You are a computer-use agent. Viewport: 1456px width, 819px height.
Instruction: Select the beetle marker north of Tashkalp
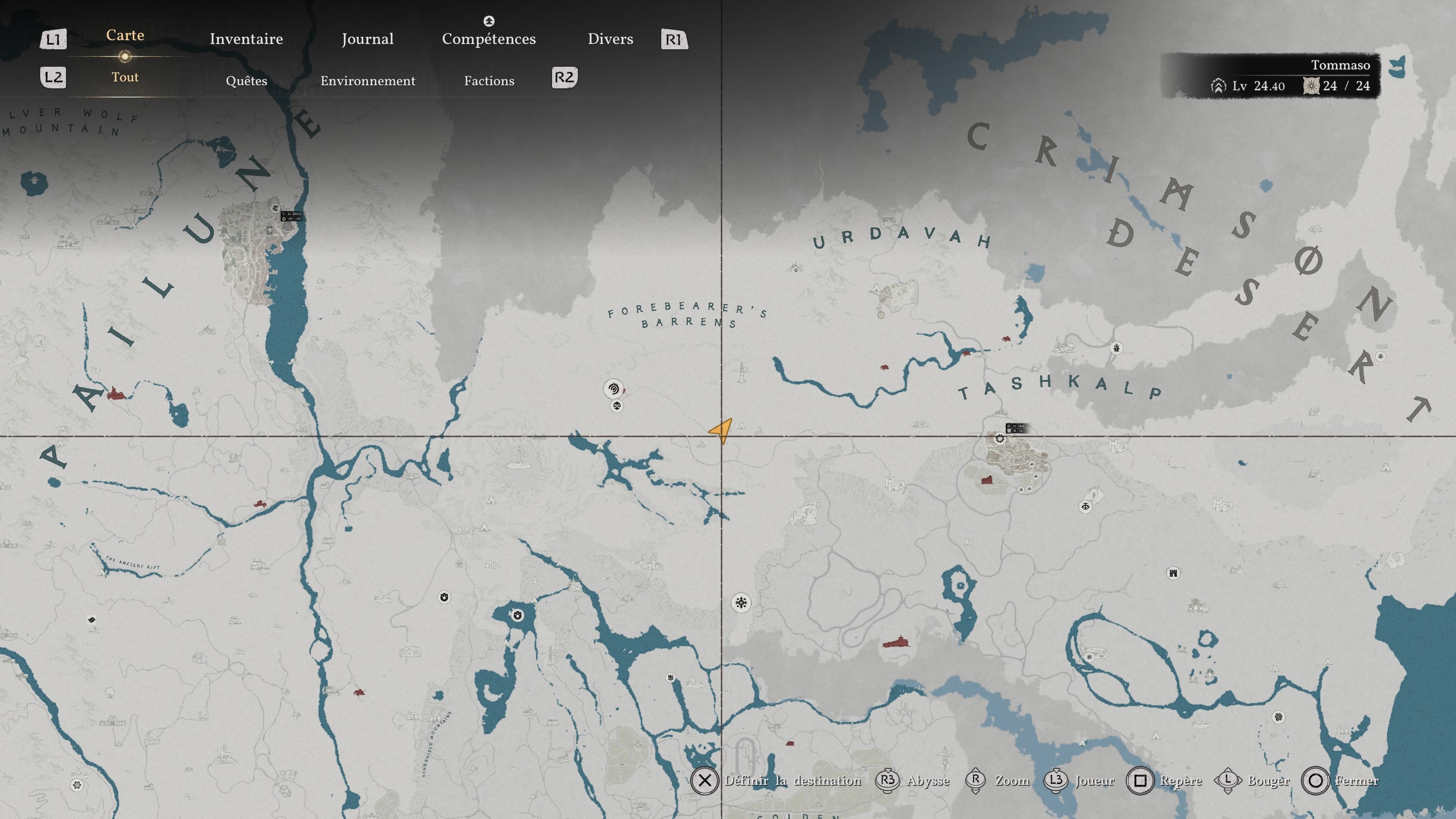(1116, 348)
